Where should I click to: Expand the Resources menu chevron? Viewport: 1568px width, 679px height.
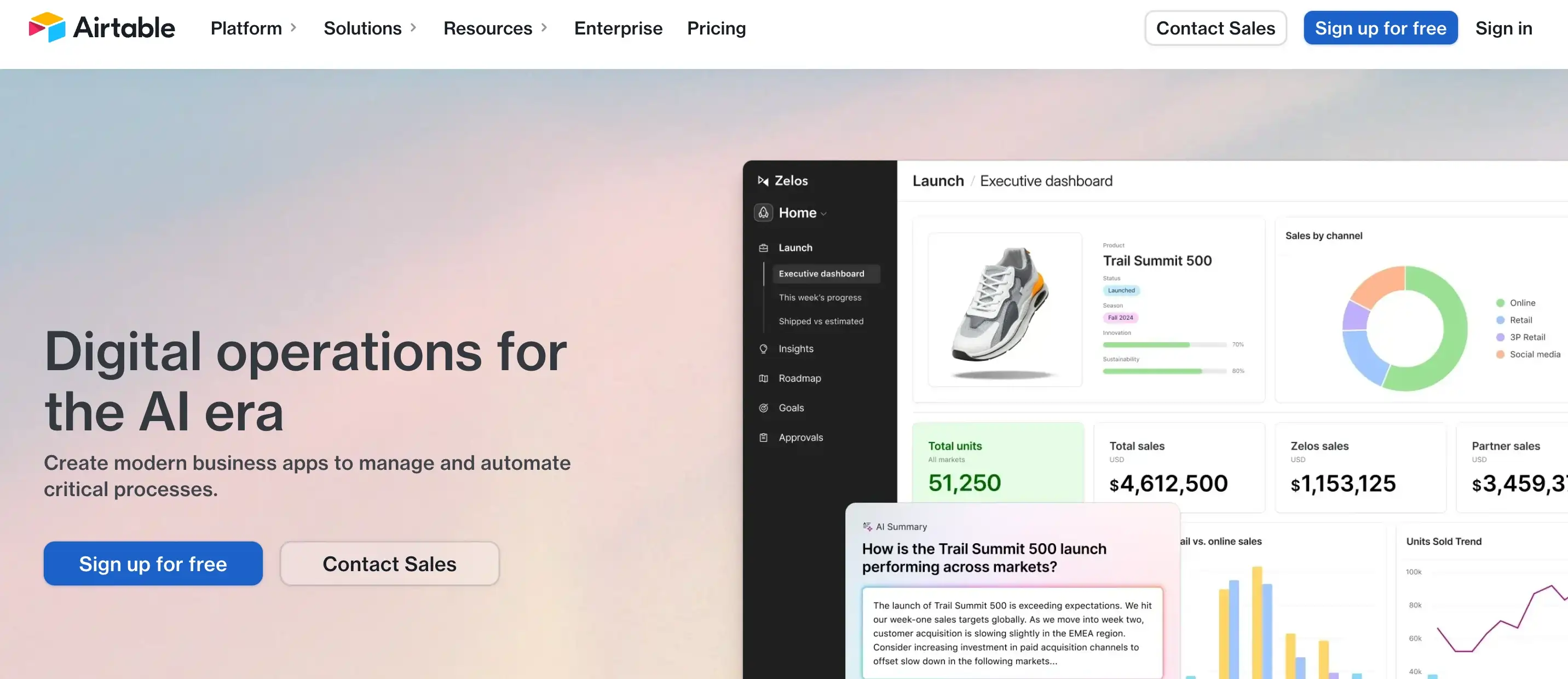pyautogui.click(x=544, y=28)
